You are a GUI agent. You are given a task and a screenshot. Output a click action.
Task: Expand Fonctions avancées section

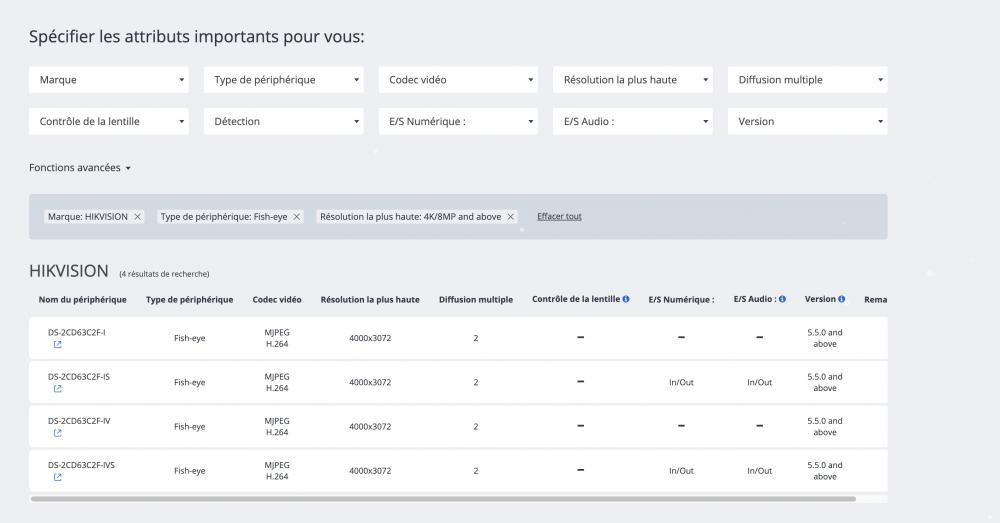pyautogui.click(x=80, y=168)
